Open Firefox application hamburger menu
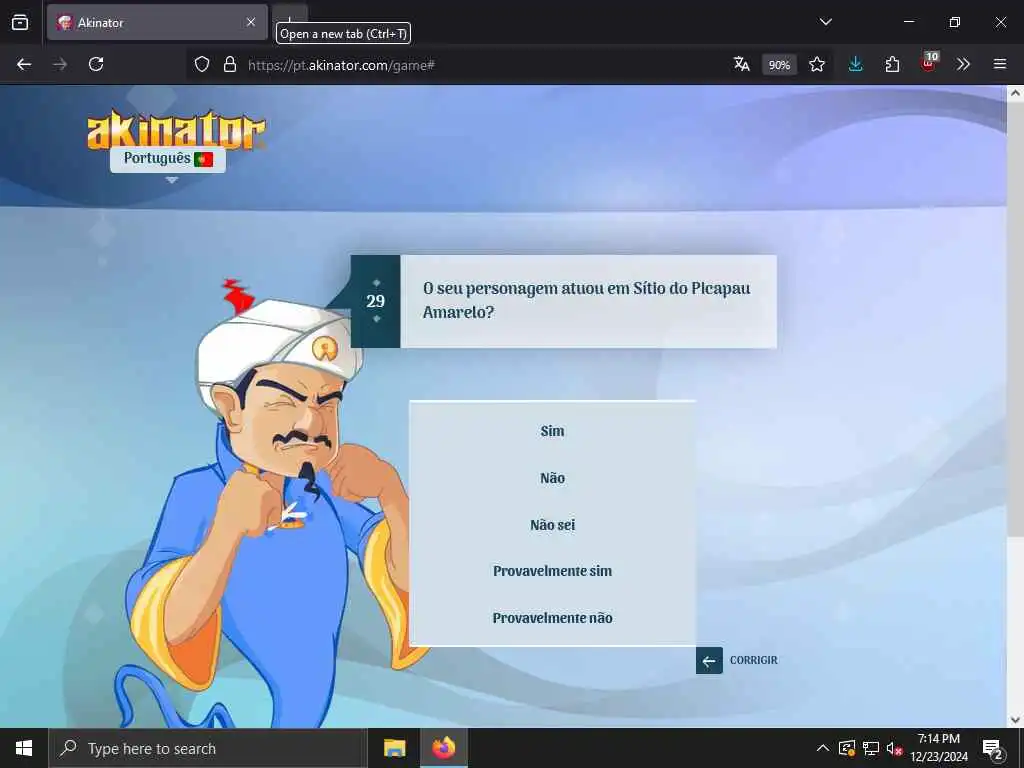This screenshot has width=1024, height=768. click(x=1000, y=64)
